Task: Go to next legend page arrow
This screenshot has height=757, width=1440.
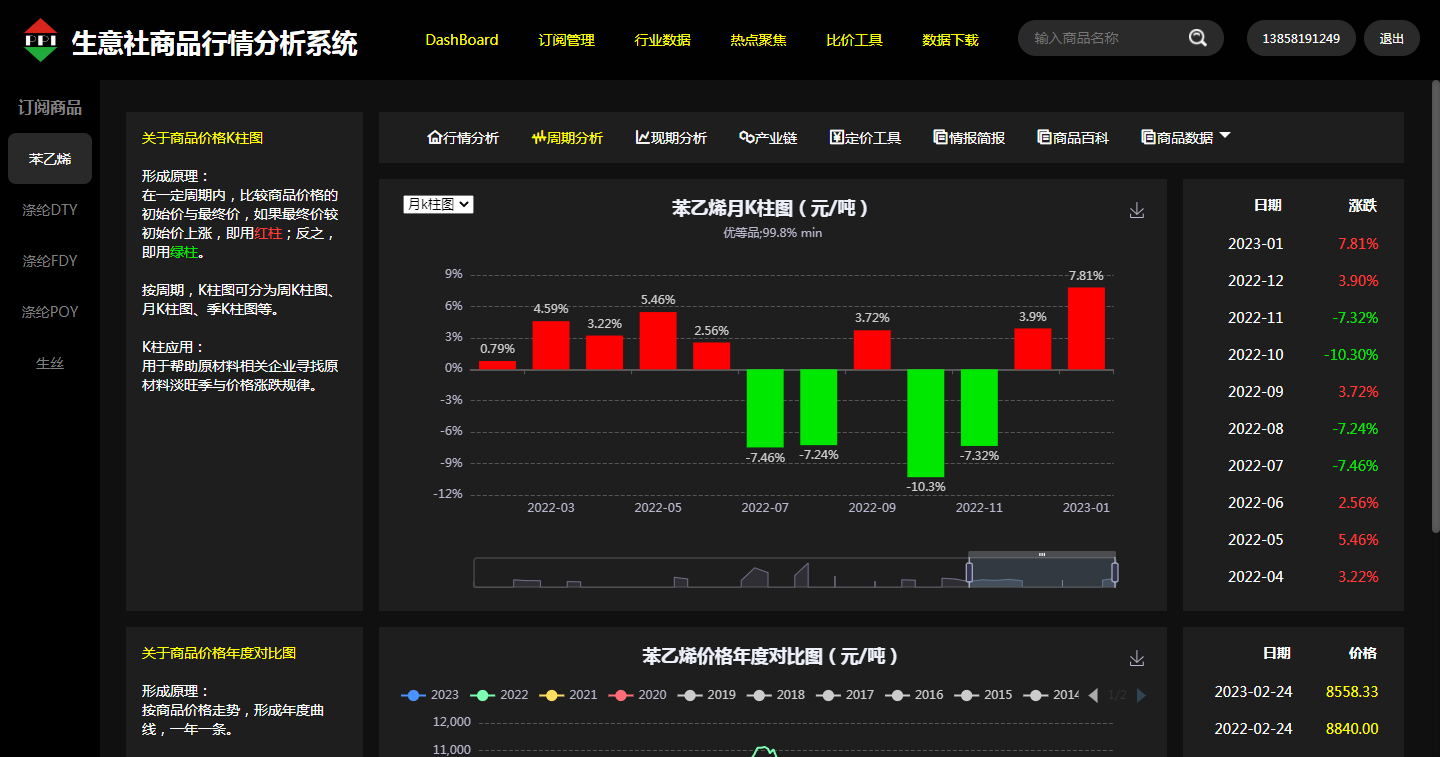Action: (1142, 695)
